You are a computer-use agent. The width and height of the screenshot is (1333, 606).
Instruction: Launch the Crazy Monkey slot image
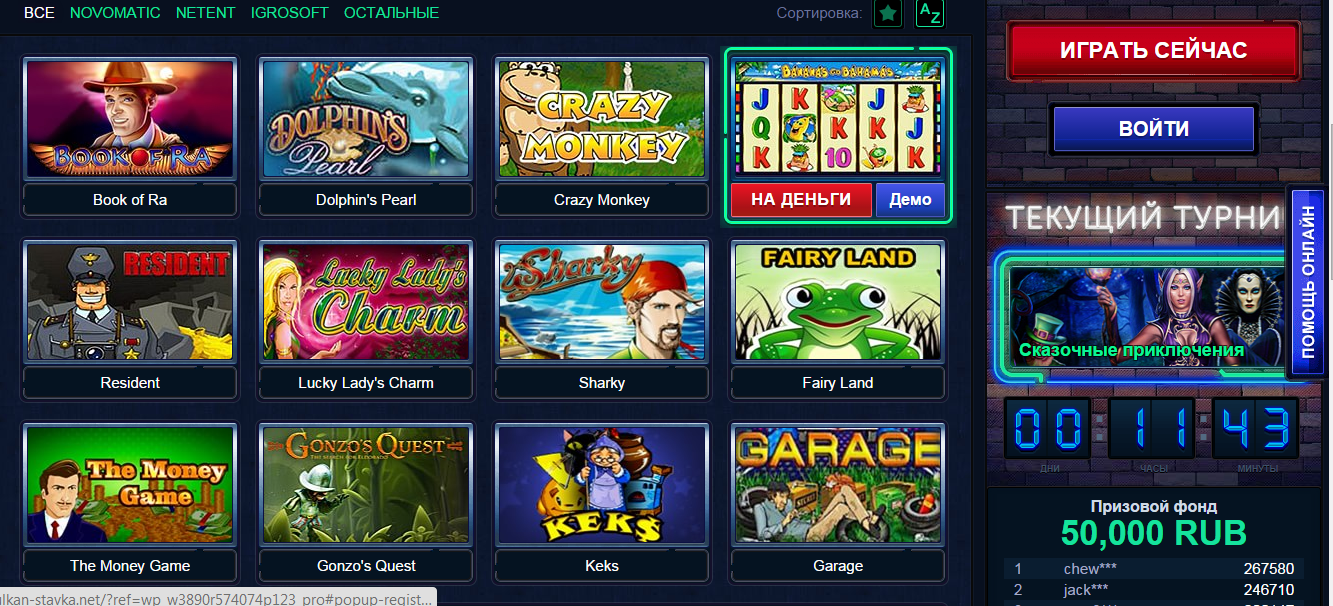click(602, 118)
